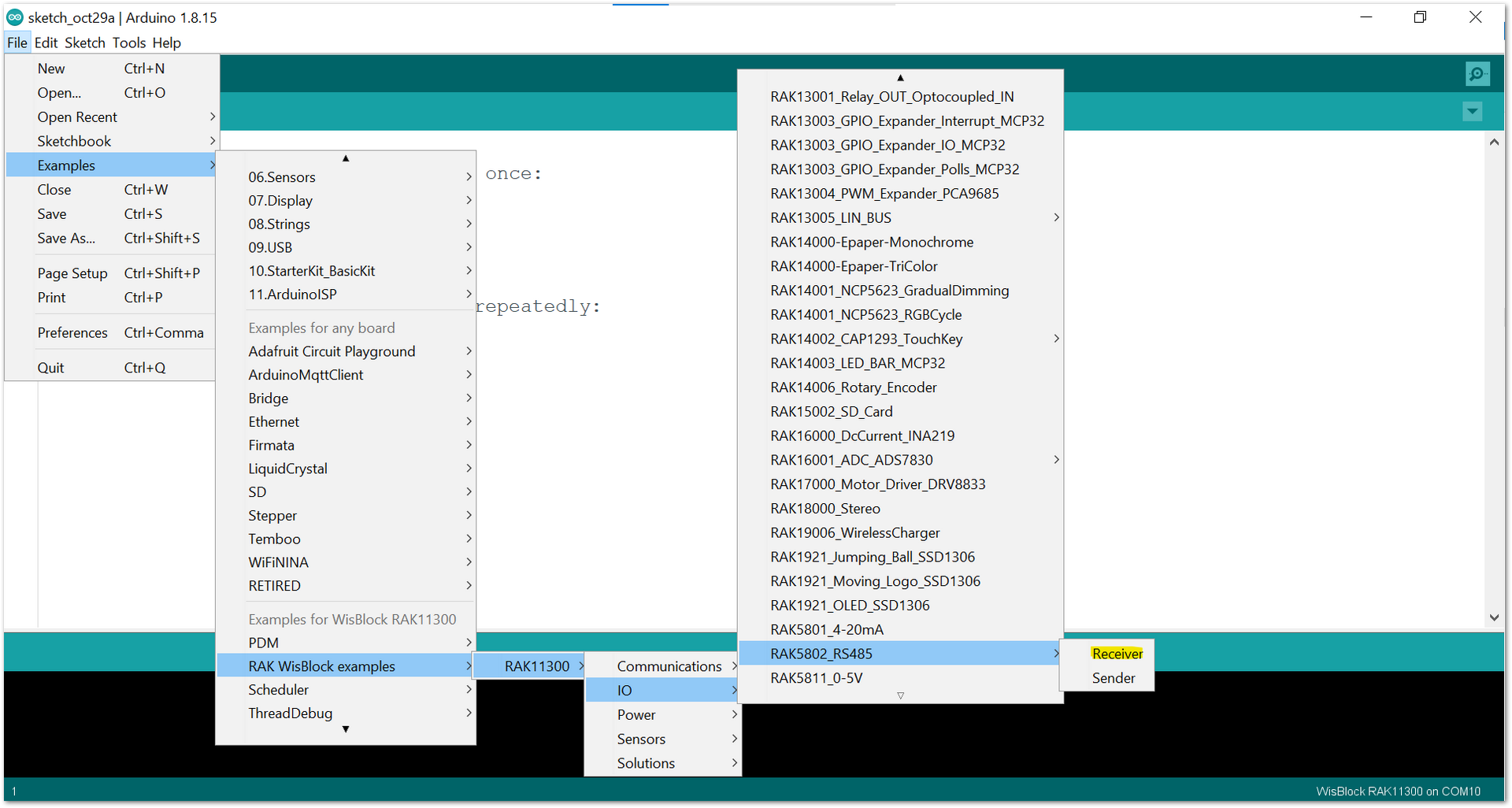
Task: Open RAK15002_SD_Card example
Action: click(x=900, y=412)
